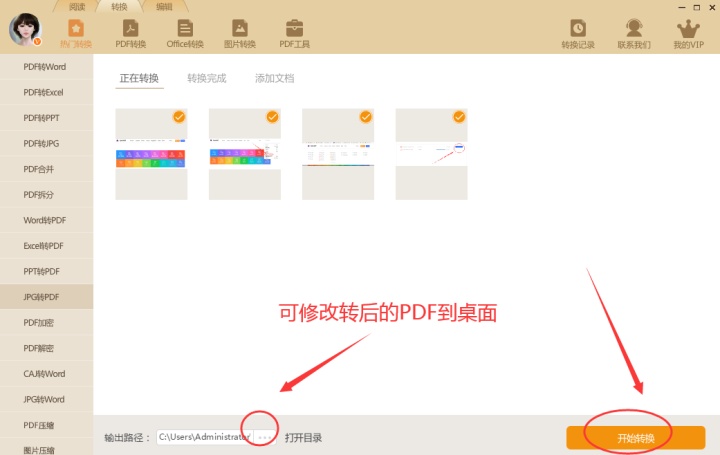720x455 pixels.
Task: Toggle the second thumbnail's selection checkmark
Action: pyautogui.click(x=272, y=117)
